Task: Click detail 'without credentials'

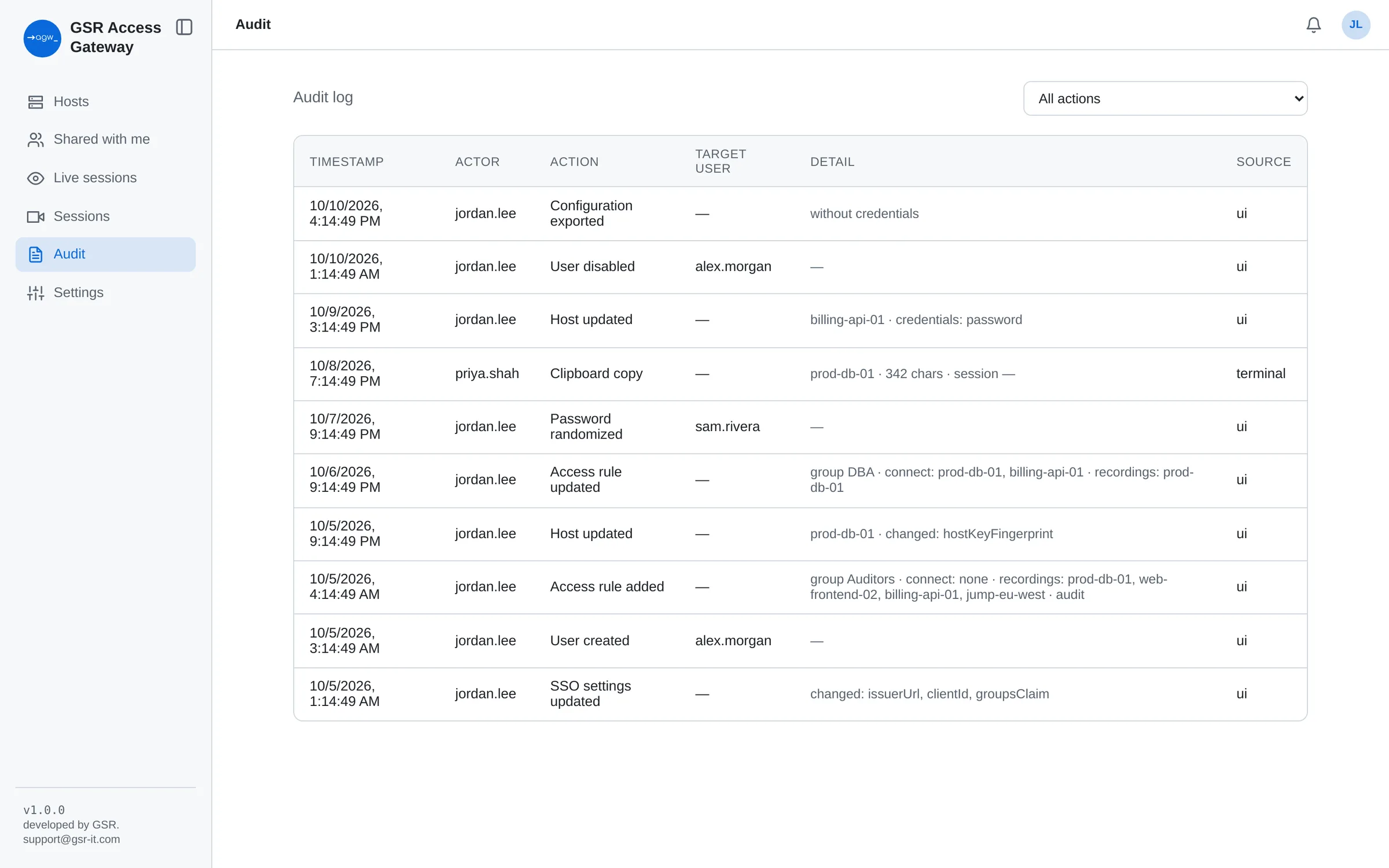Action: (x=864, y=214)
